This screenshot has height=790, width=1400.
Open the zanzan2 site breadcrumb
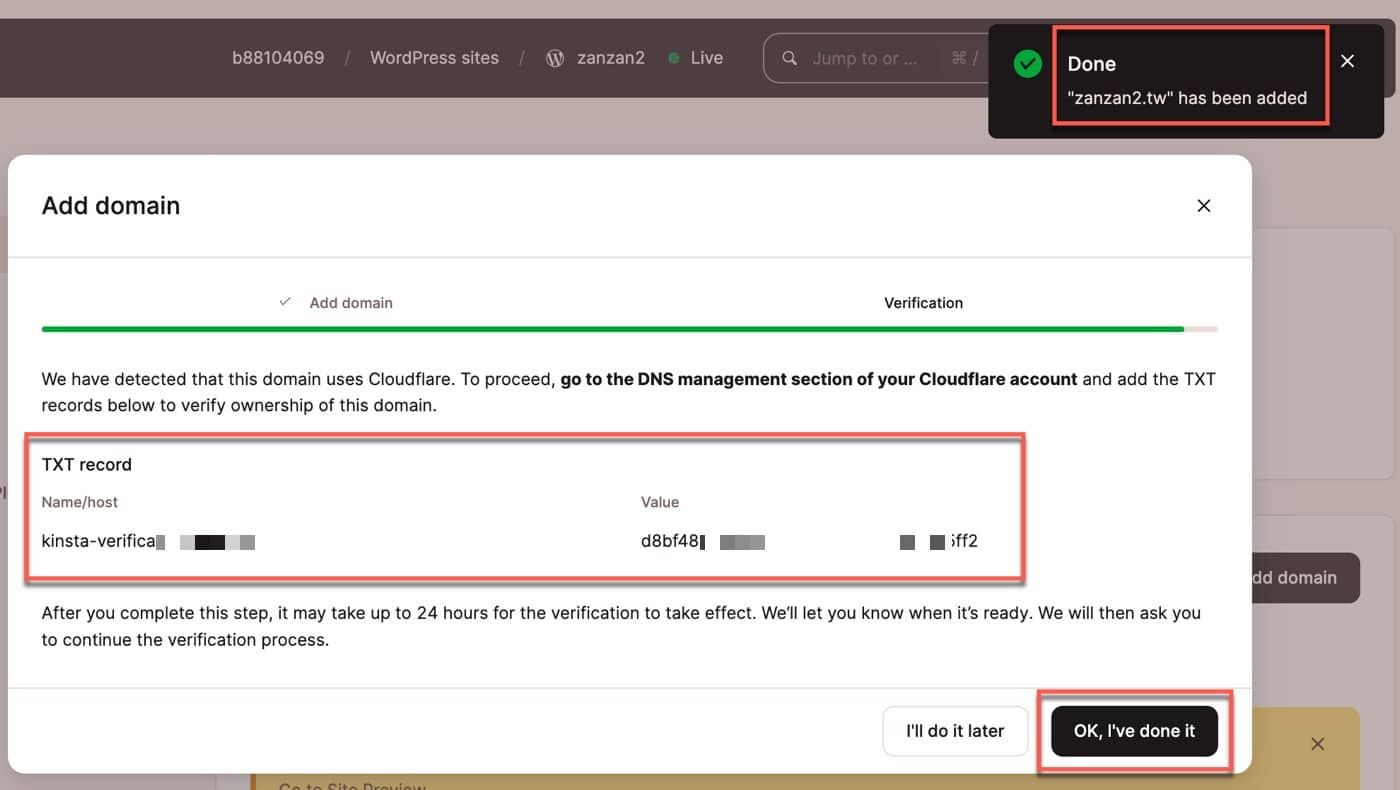tap(611, 58)
